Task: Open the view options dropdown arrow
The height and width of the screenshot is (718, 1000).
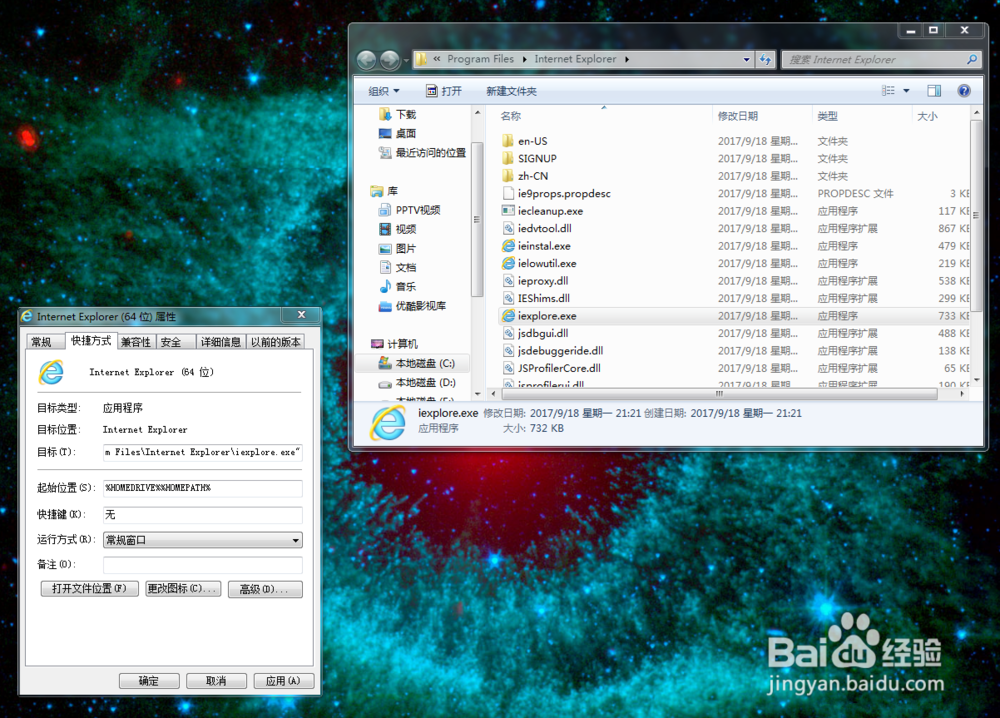Action: click(x=906, y=91)
